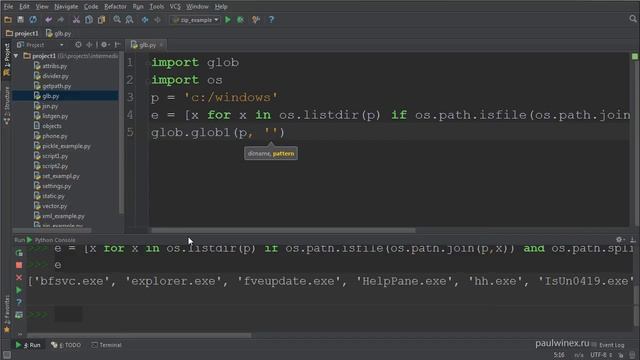
Task: Click the Find magnifier icon
Action: [117, 20]
